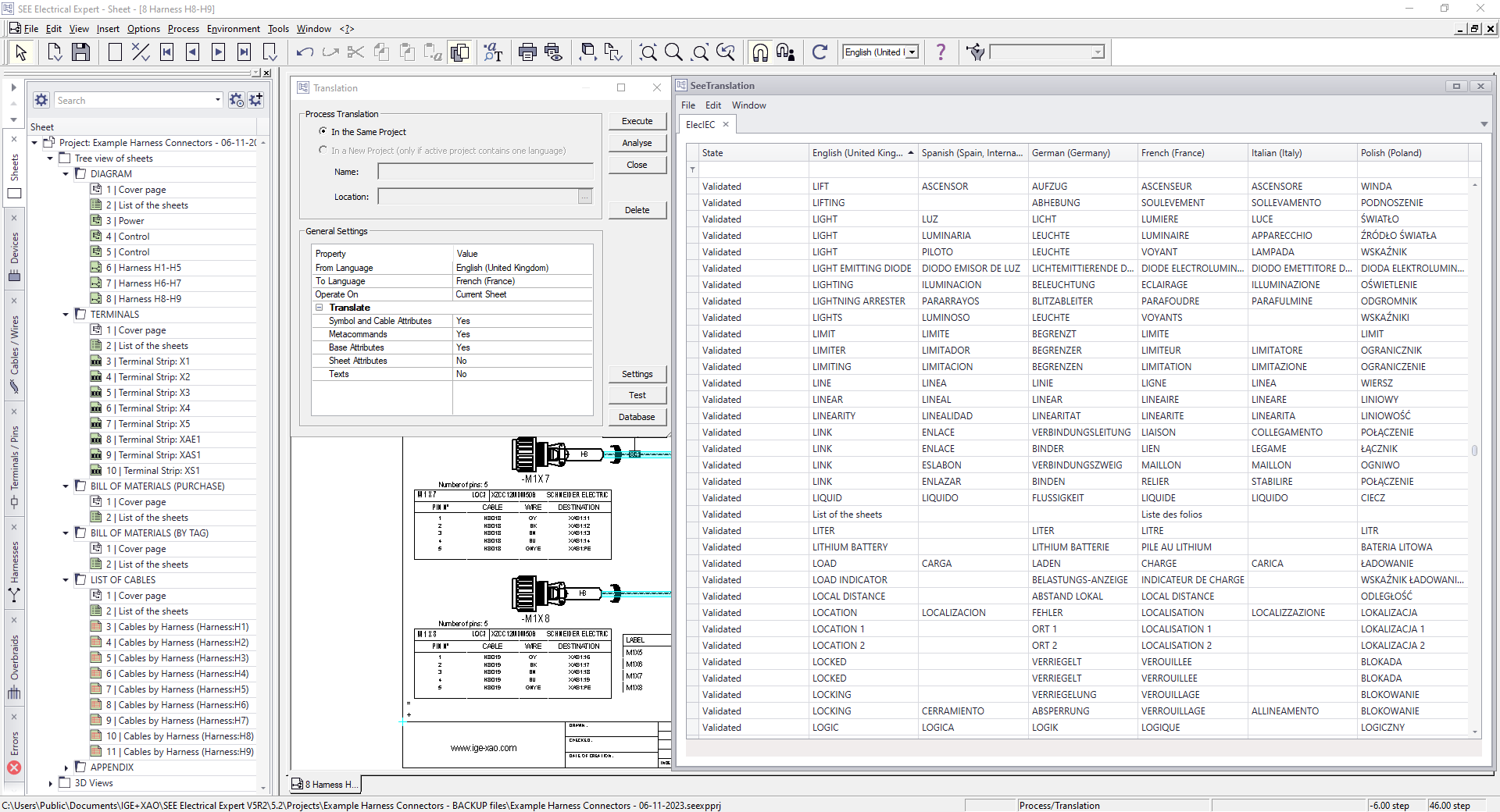Open the language dropdown showing English (United)
The width and height of the screenshot is (1500, 812).
[910, 52]
